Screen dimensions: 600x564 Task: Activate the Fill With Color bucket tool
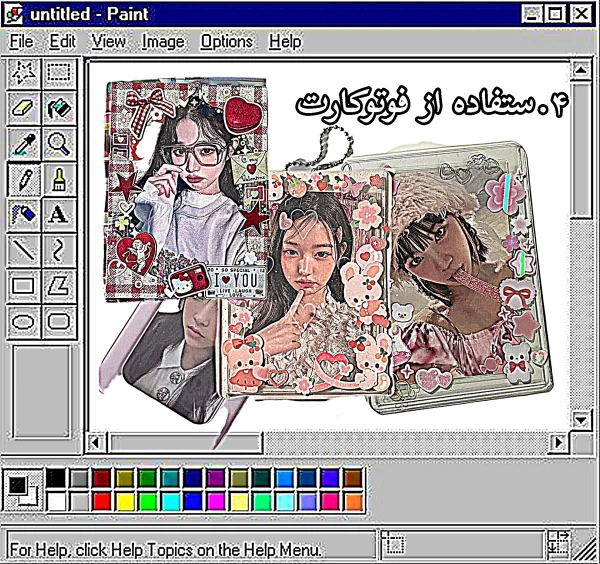click(59, 108)
